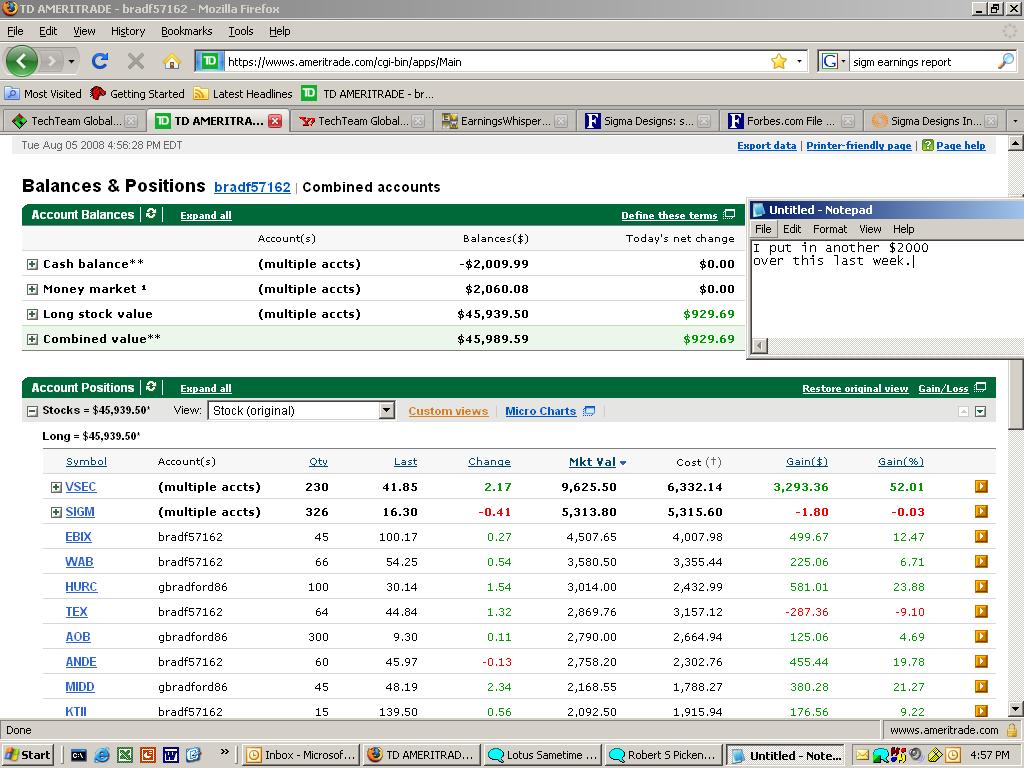
Task: Switch to the Forbes.com File tab
Action: [x=780, y=121]
